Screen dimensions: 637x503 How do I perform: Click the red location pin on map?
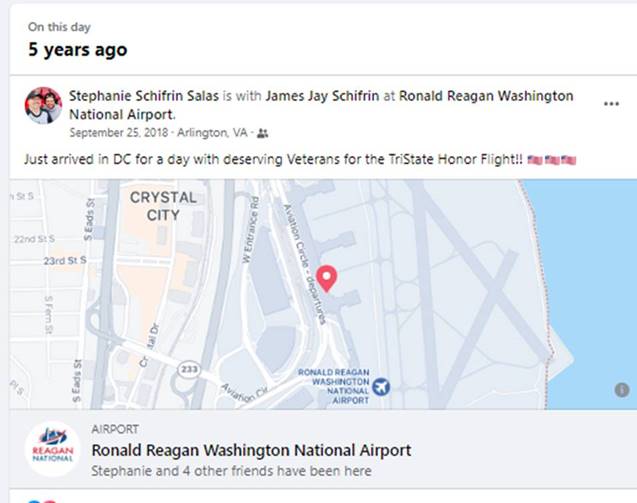pyautogui.click(x=326, y=278)
